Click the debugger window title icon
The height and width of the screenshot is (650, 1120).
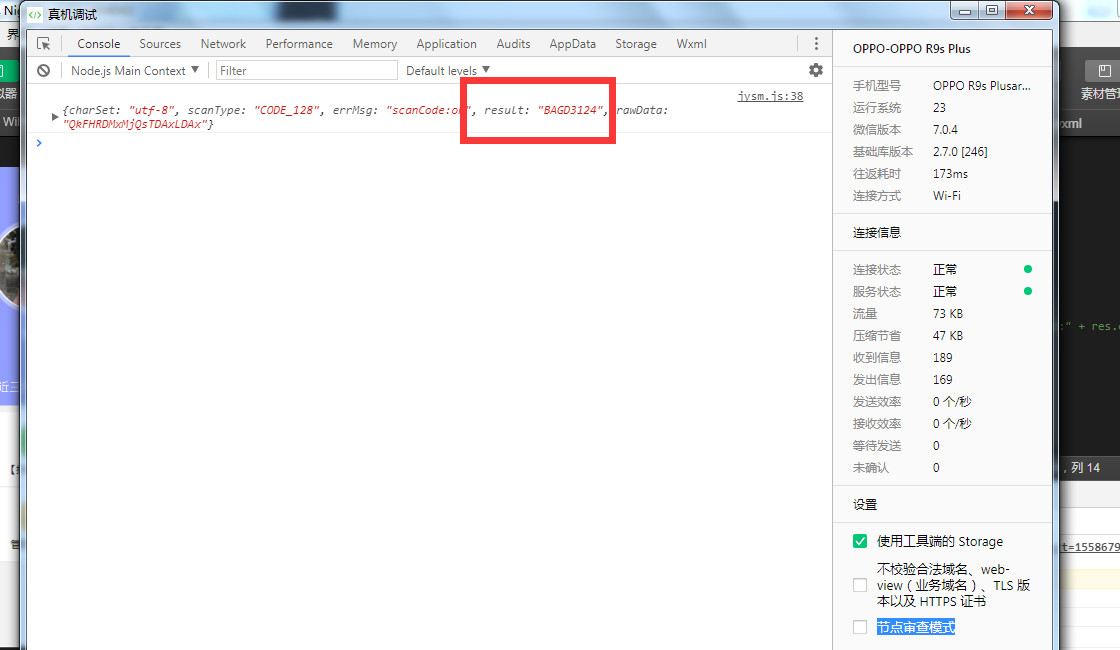(x=35, y=14)
